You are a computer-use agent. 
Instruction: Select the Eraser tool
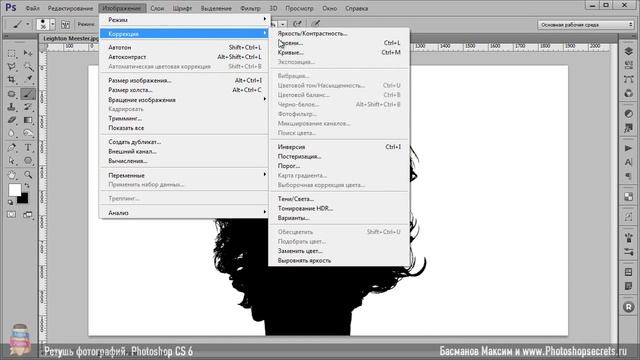coord(12,120)
